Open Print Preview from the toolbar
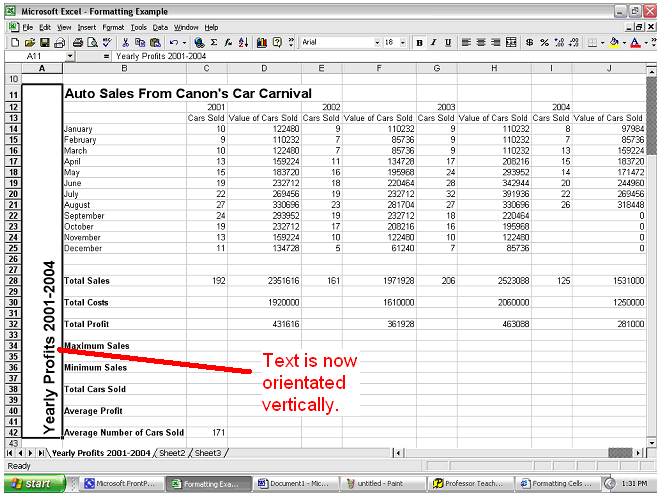Screen dimensions: 661x494 coord(91,43)
